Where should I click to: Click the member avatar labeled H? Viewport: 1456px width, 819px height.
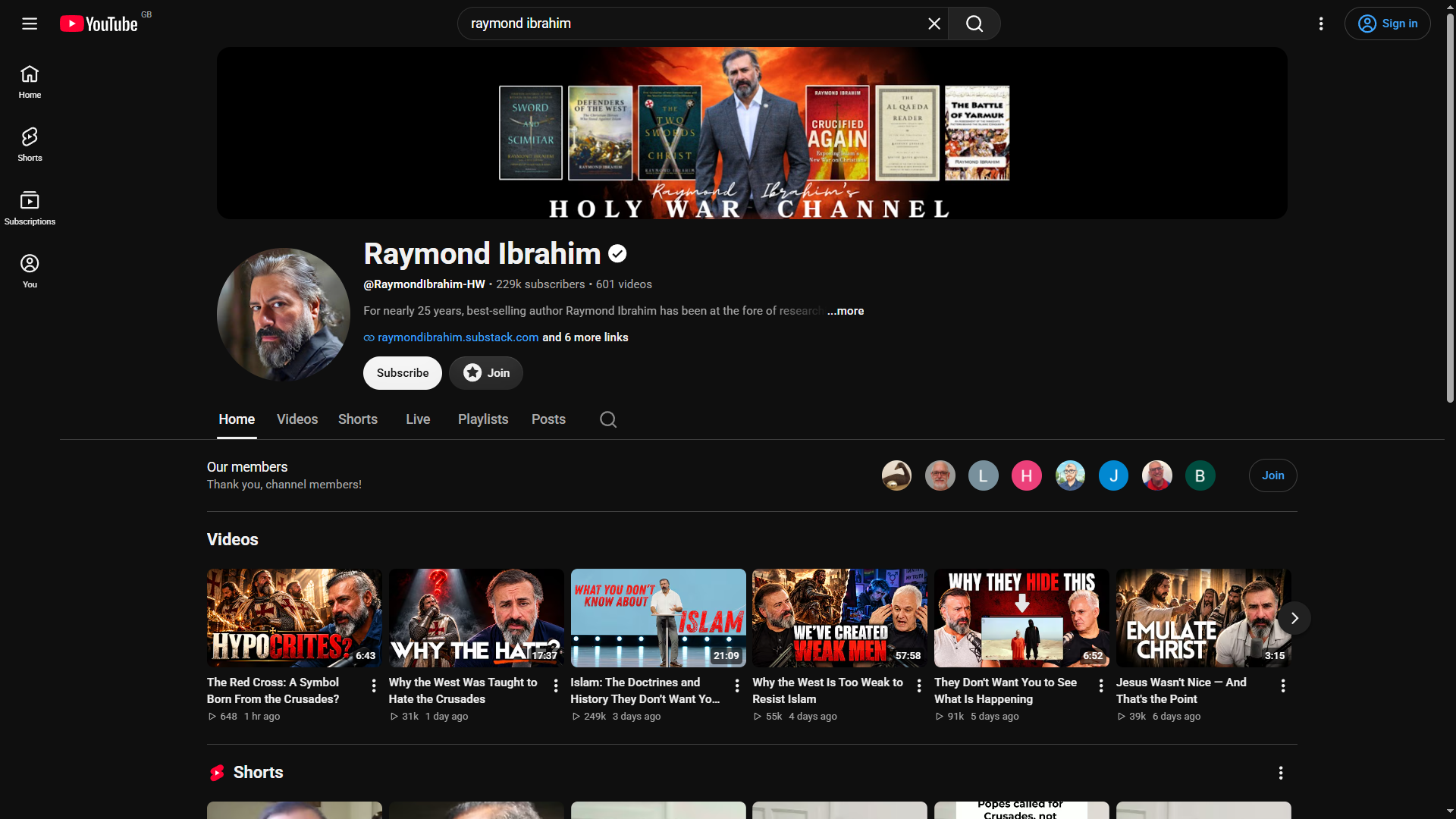1027,475
